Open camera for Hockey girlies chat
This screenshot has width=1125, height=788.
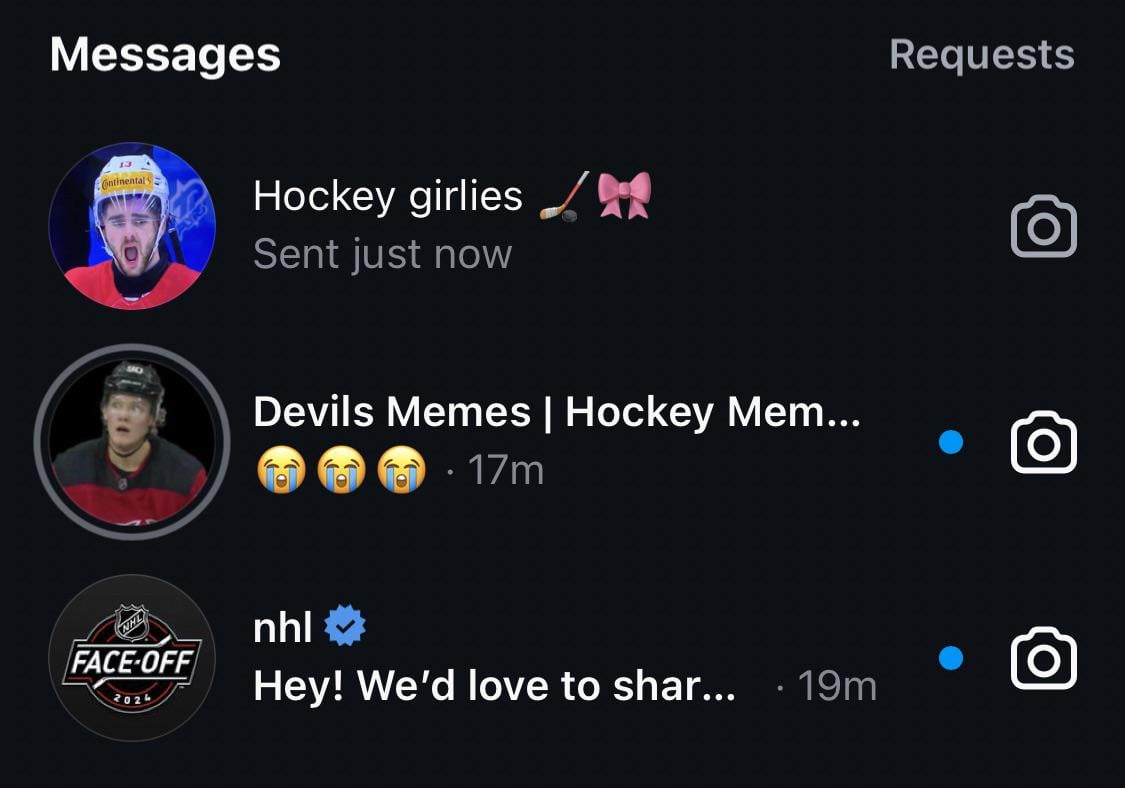pyautogui.click(x=1043, y=228)
